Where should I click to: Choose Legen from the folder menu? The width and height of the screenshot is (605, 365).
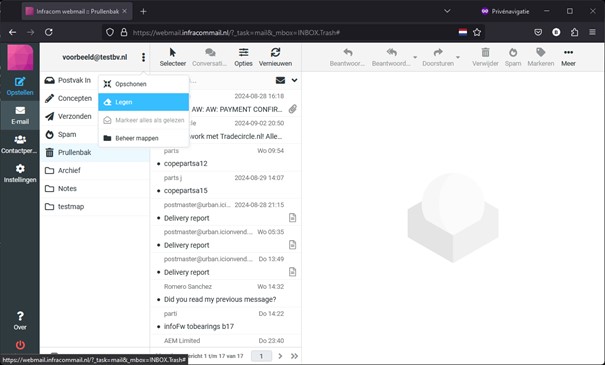click(144, 102)
